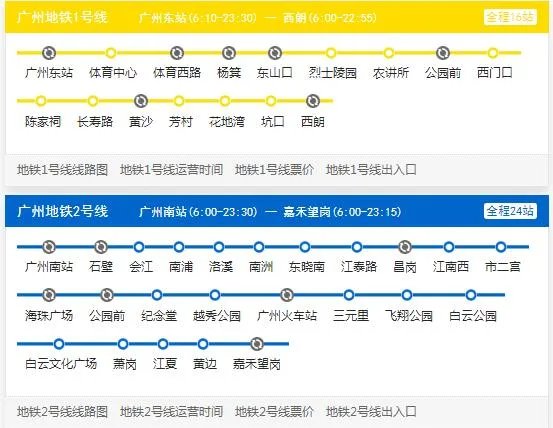
Task: Open 地铁2号线出入口 link
Action: (371, 411)
